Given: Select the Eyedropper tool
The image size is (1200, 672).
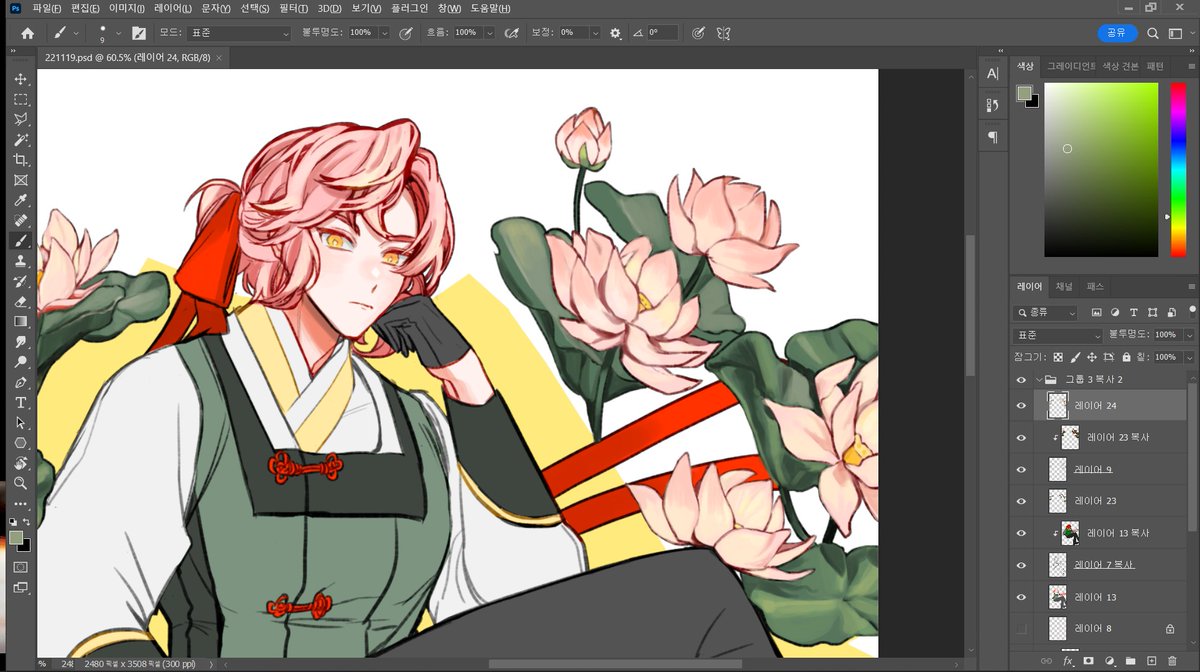Looking at the screenshot, I should (x=20, y=200).
